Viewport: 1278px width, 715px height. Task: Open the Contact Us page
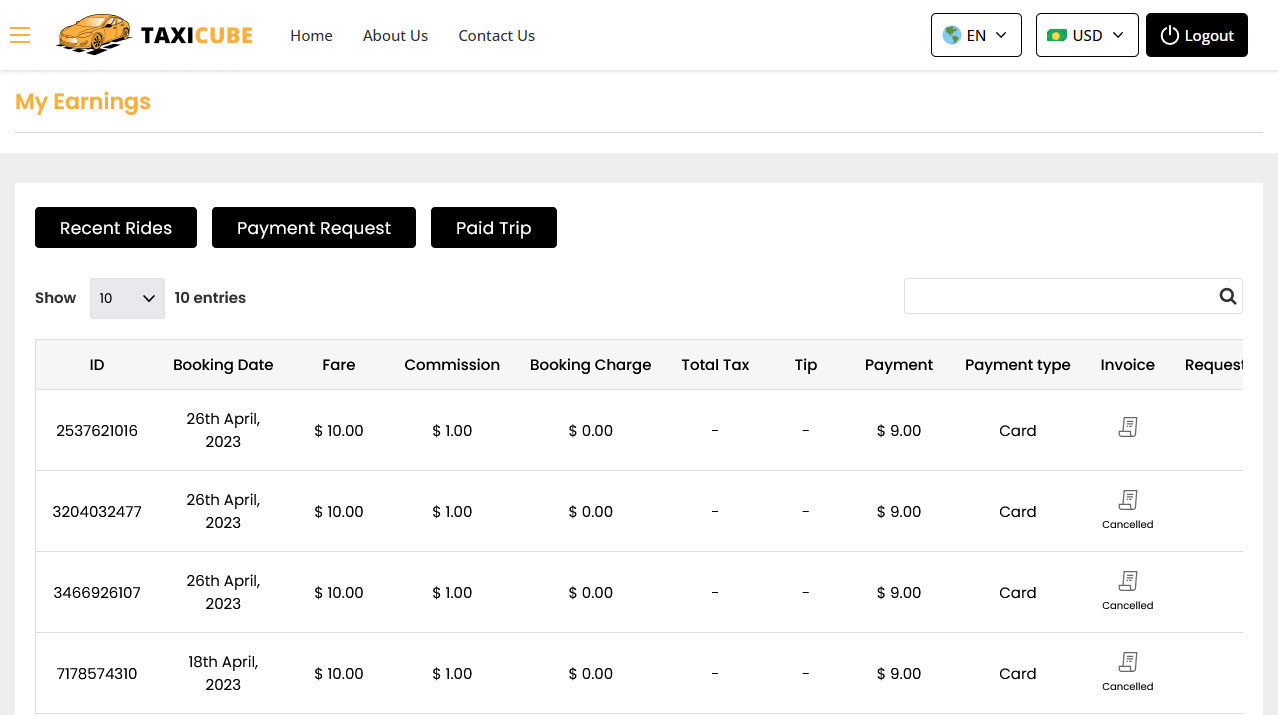497,35
